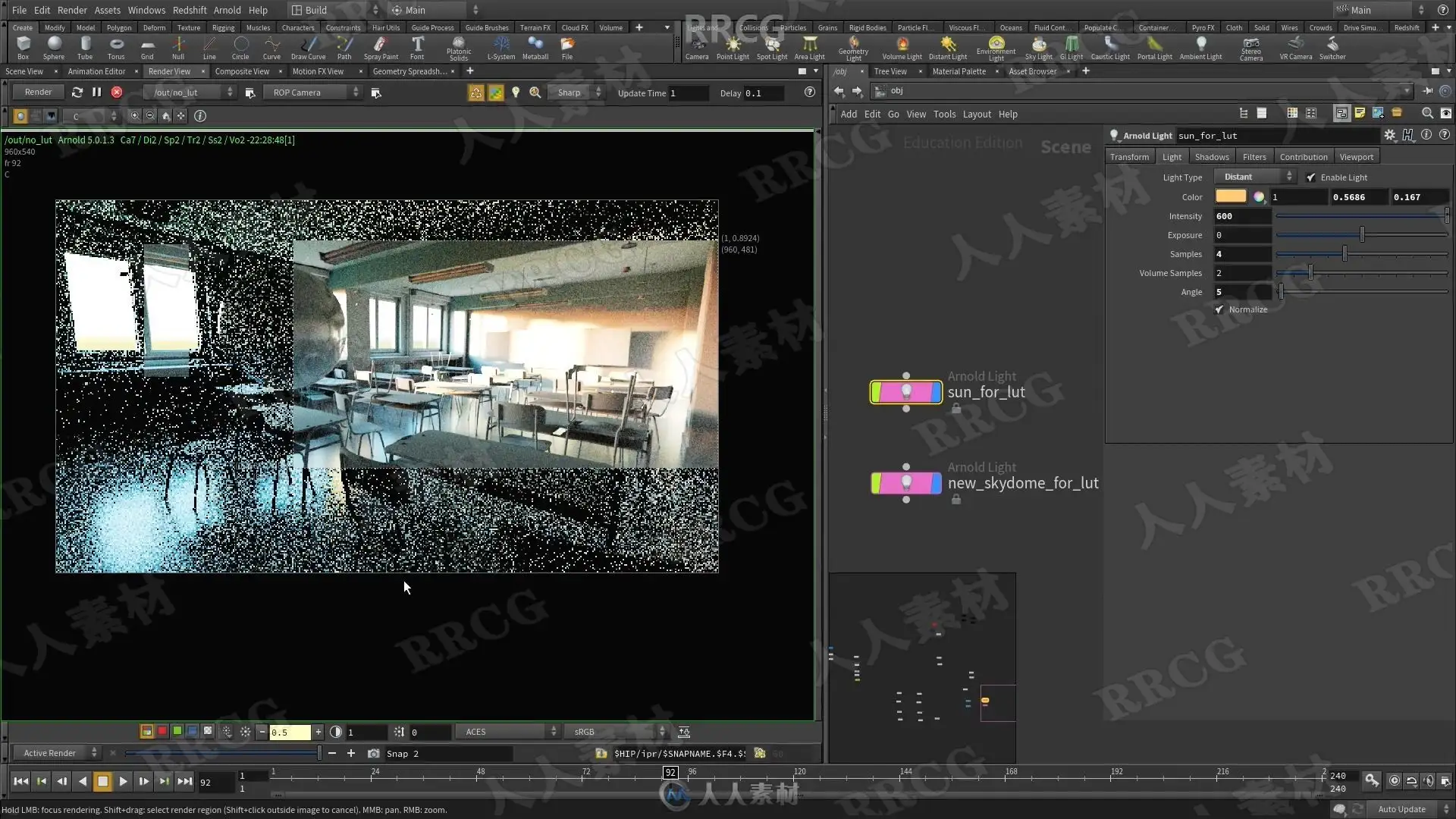Toggle the red channel display button

click(162, 732)
